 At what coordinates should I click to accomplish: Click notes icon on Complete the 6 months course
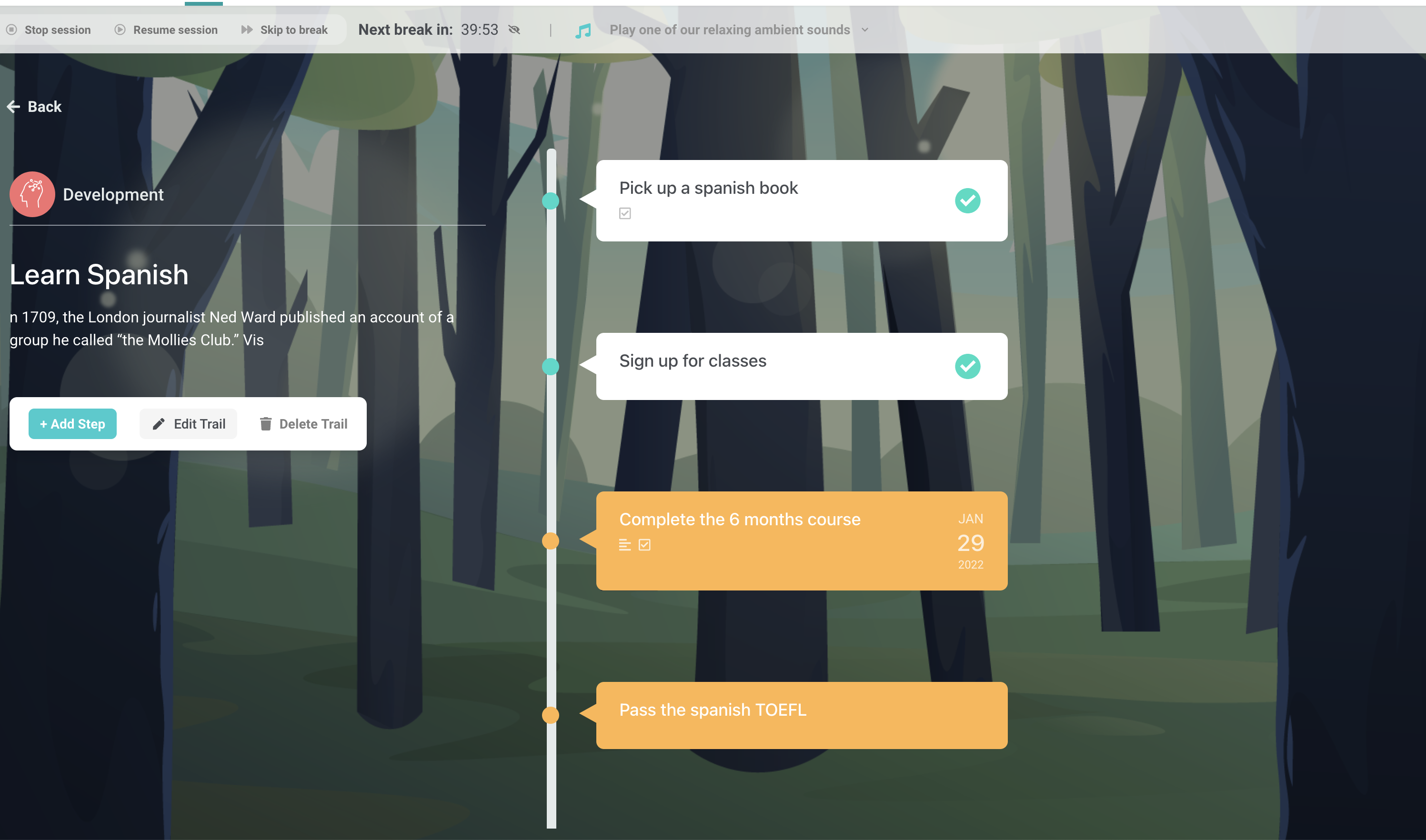tap(625, 545)
